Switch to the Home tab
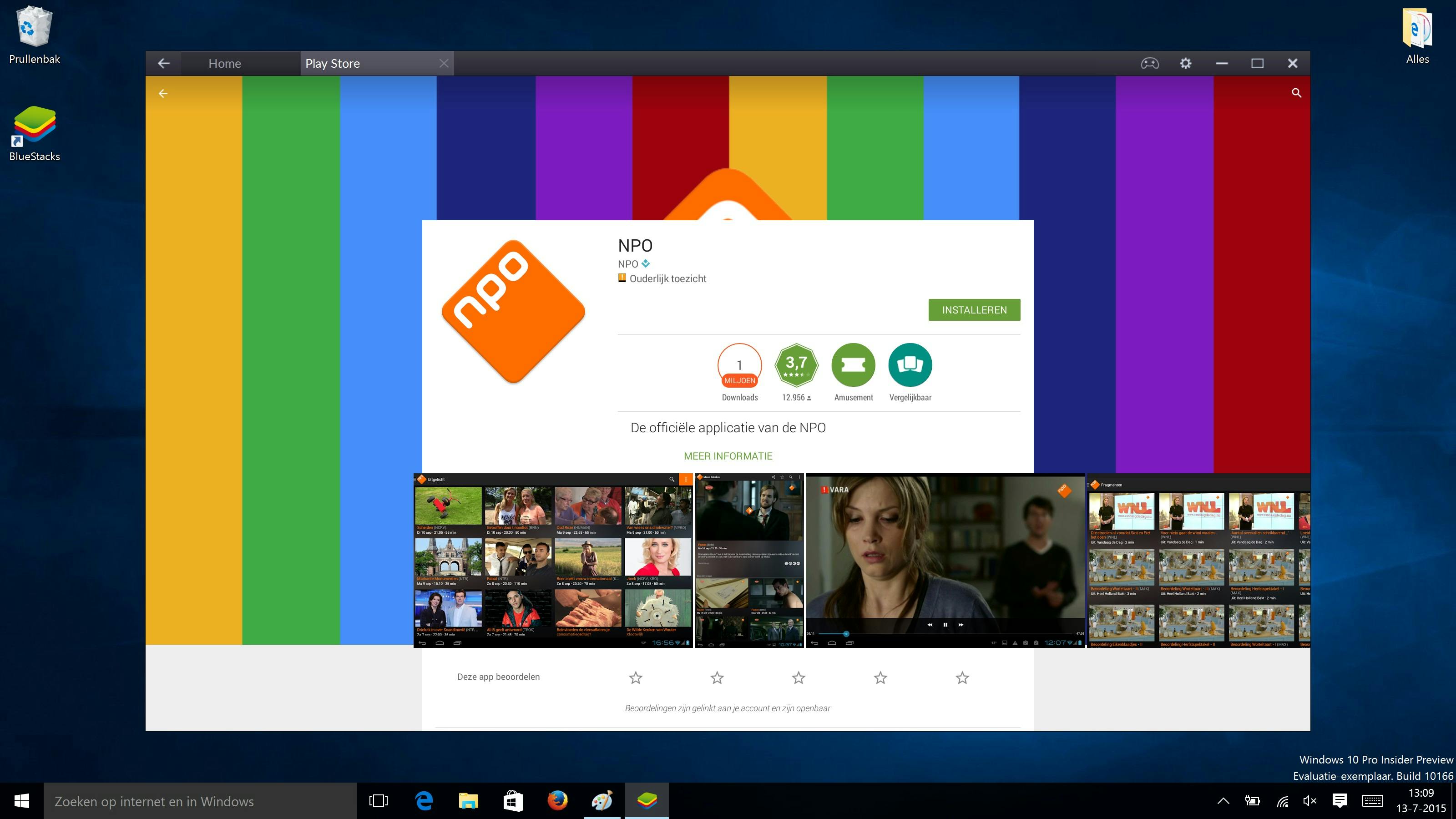 [224, 63]
